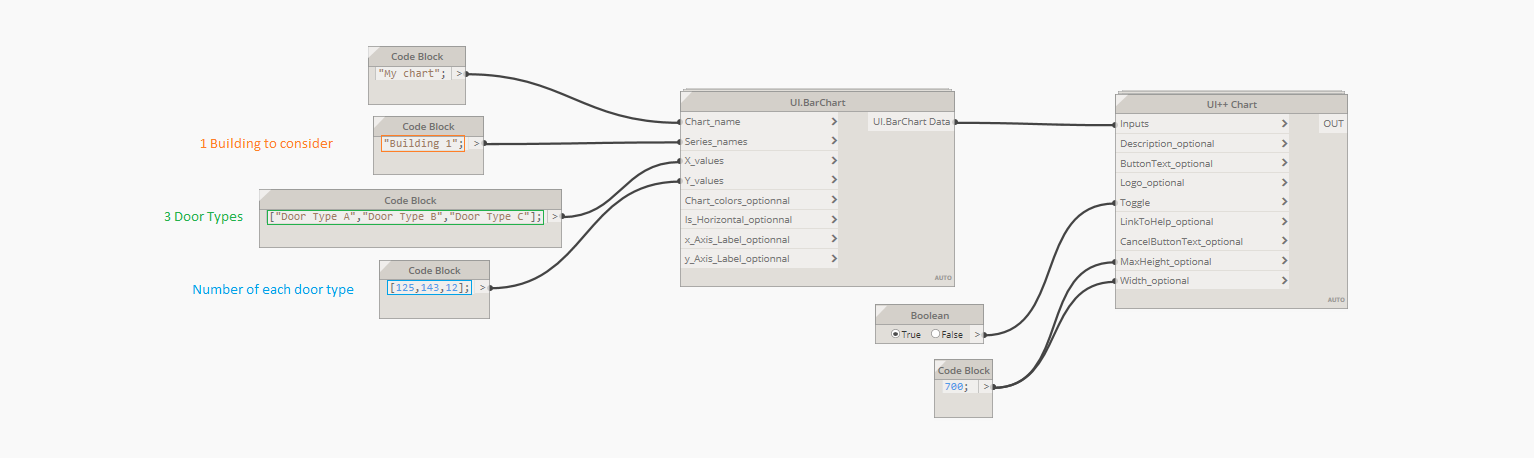
Task: Click the Chart_name input port arrow
Action: tap(834, 122)
